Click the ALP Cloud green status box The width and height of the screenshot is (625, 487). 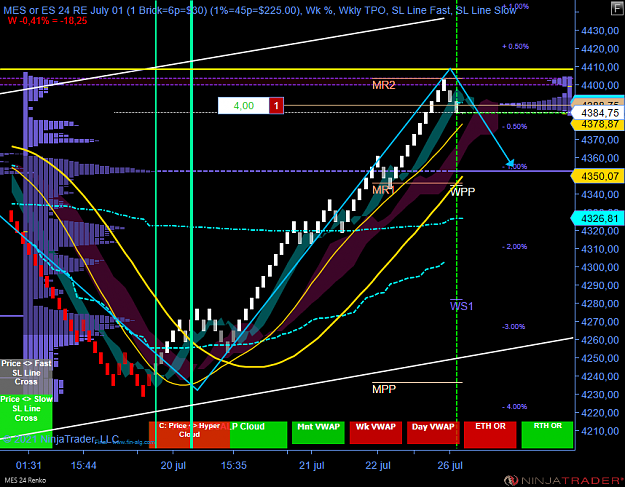point(259,434)
